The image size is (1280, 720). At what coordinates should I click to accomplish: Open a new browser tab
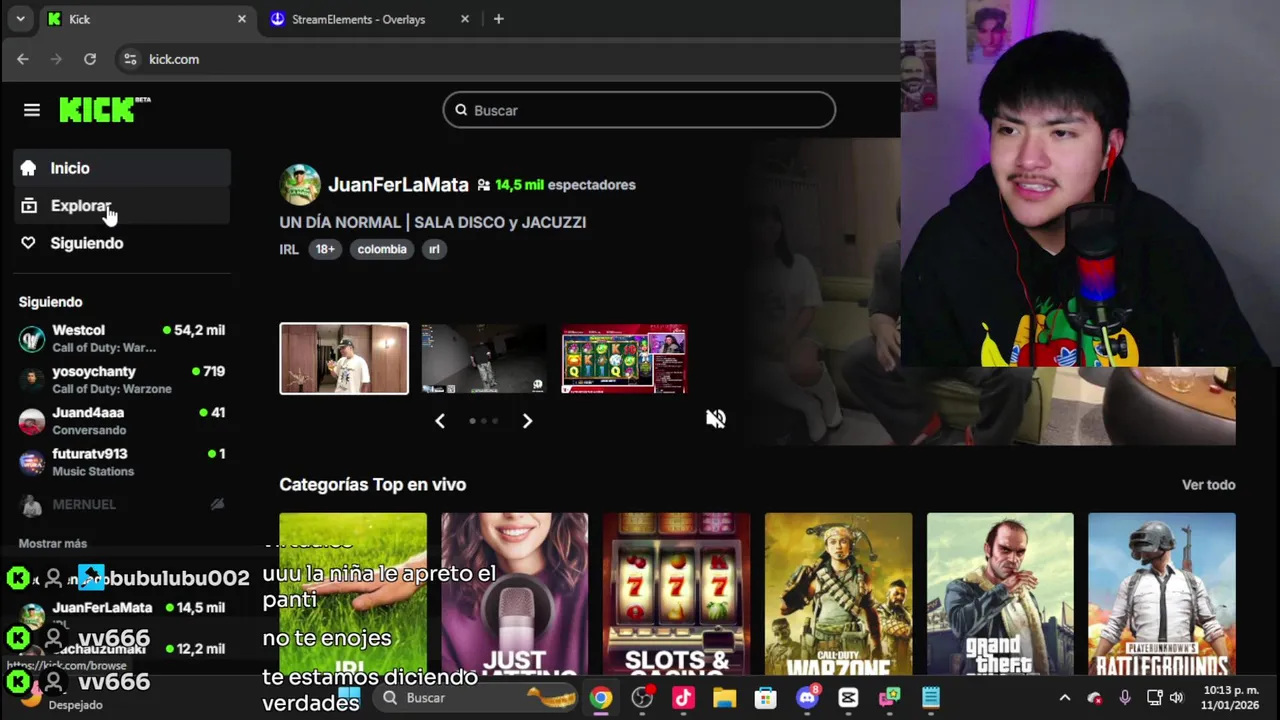point(498,19)
